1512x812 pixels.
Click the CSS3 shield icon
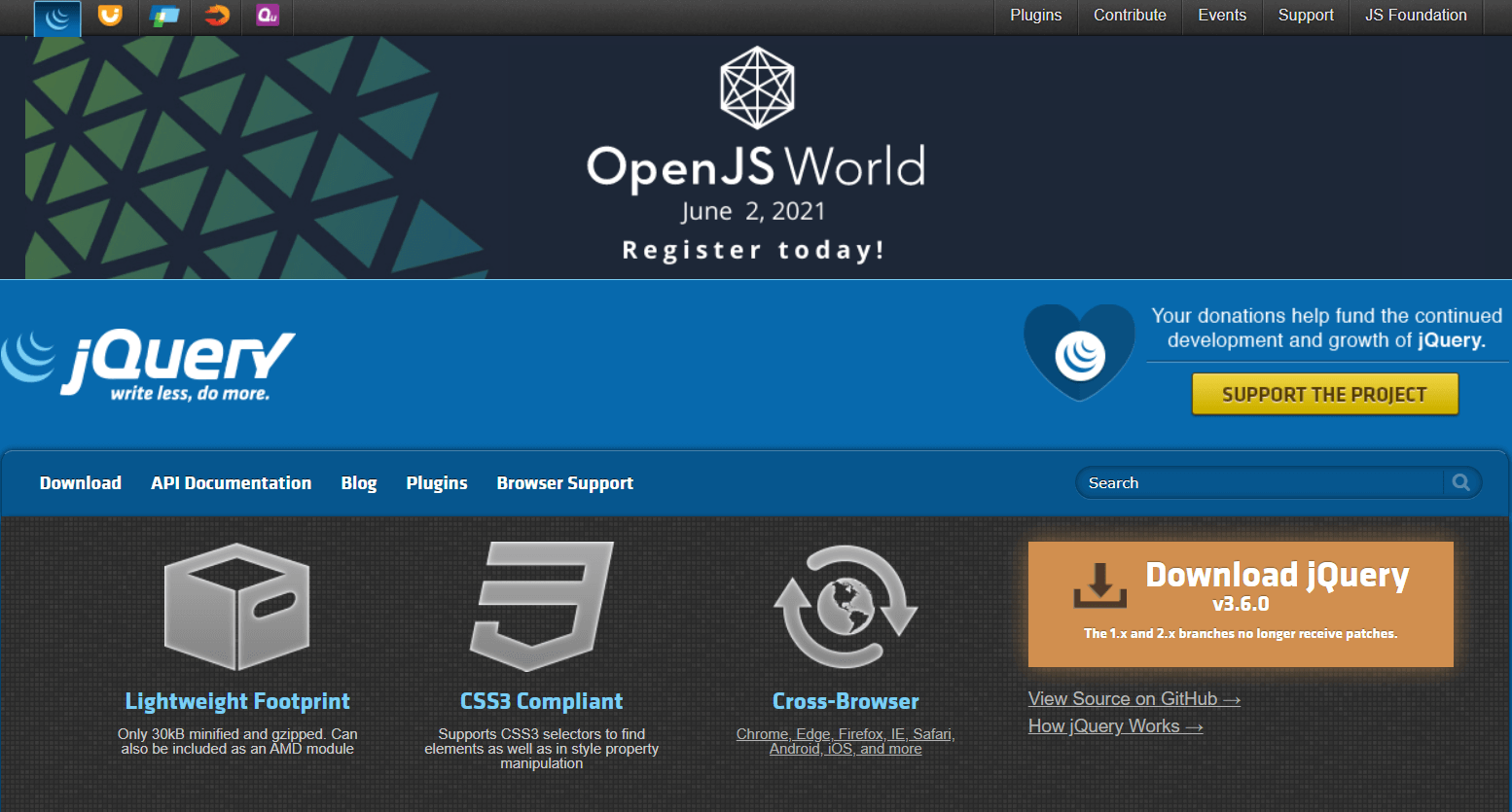pyautogui.click(x=542, y=607)
